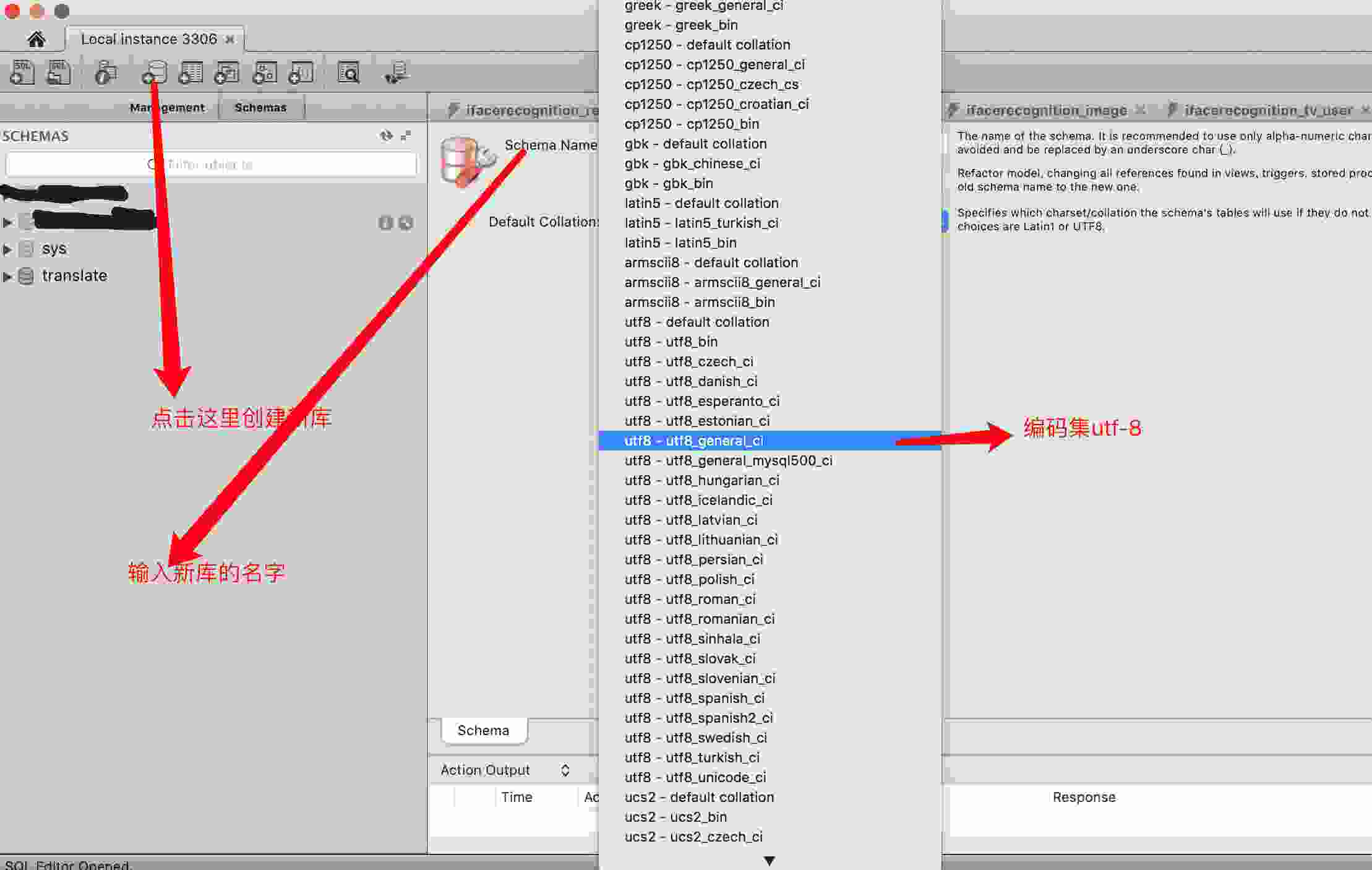Choose armscii8 - armscii8_general_ci

coord(770,282)
